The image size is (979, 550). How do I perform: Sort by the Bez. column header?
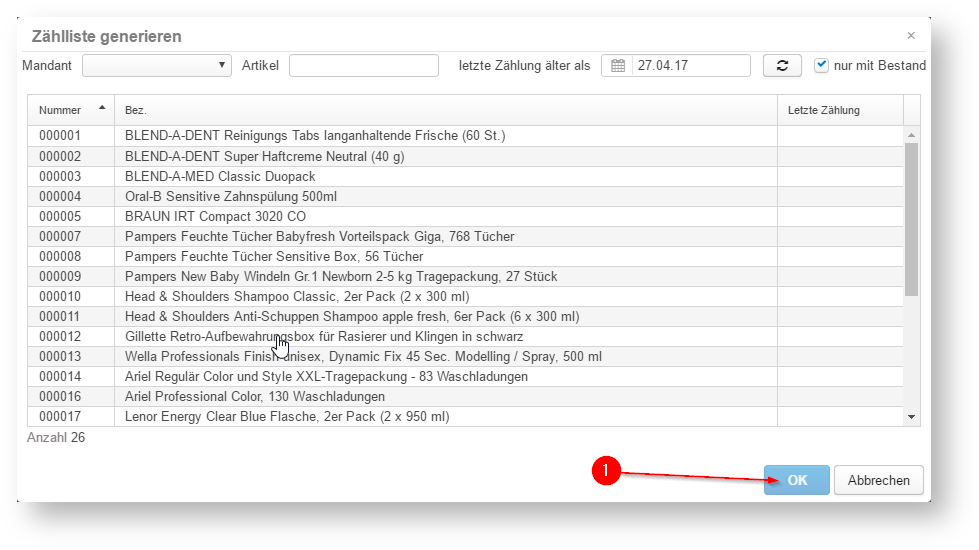click(x=446, y=110)
